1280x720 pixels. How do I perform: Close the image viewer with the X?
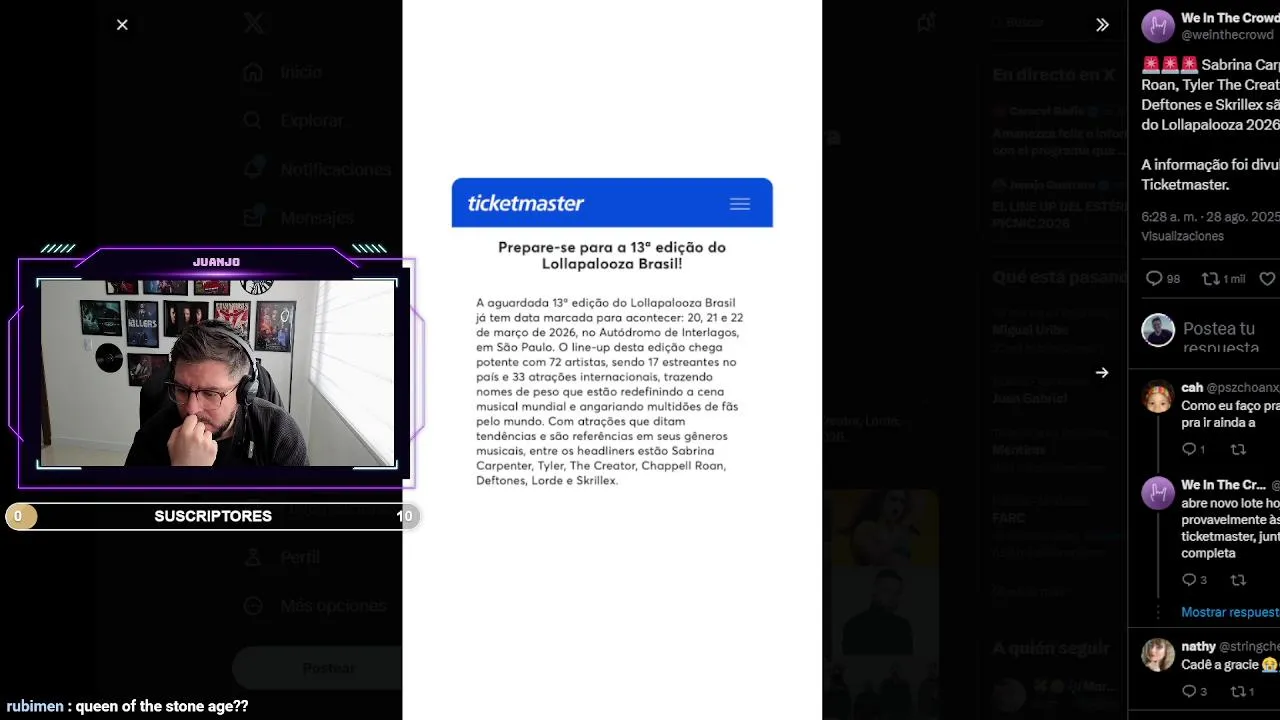coord(122,25)
